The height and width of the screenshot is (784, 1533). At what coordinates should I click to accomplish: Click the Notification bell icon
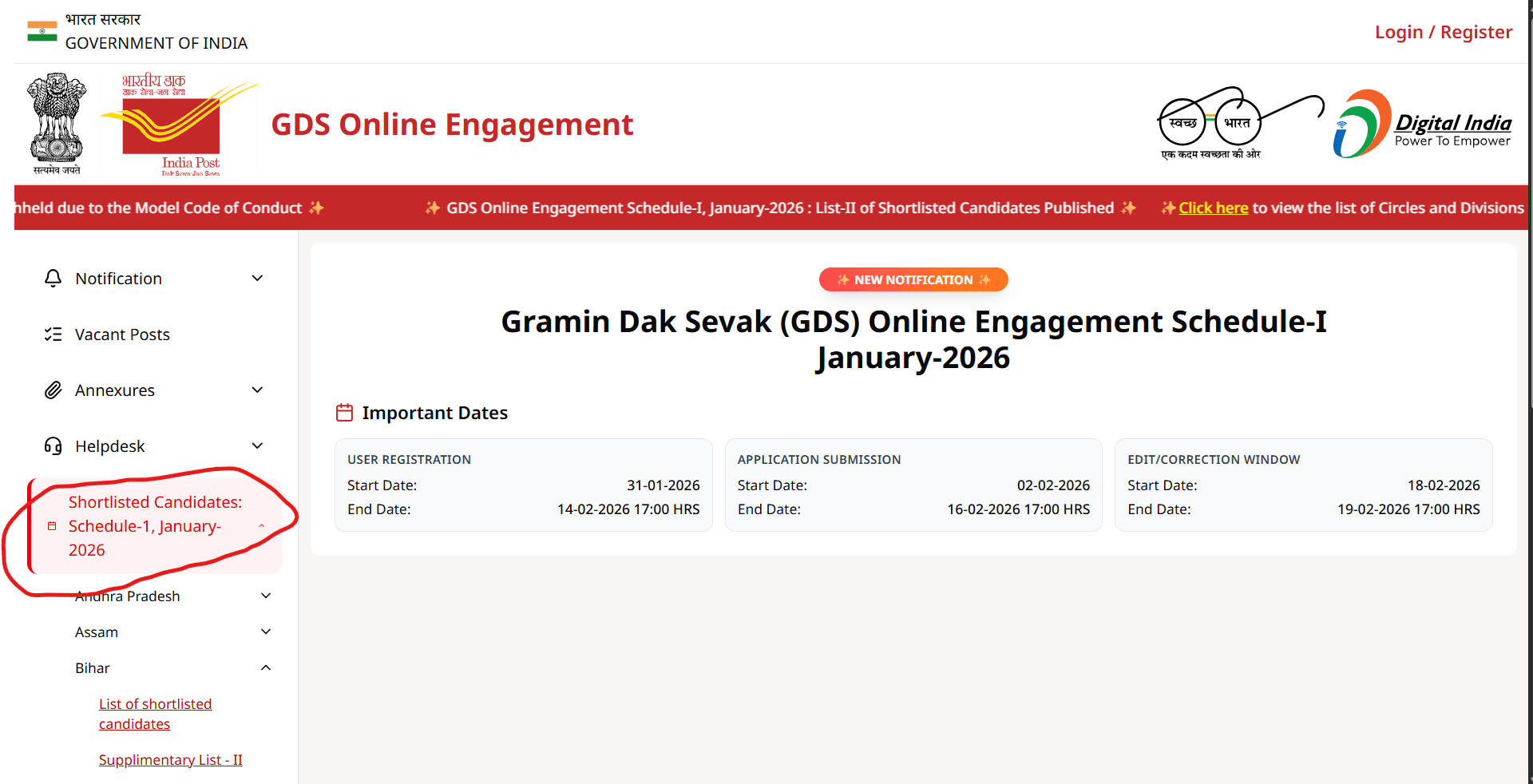tap(53, 278)
